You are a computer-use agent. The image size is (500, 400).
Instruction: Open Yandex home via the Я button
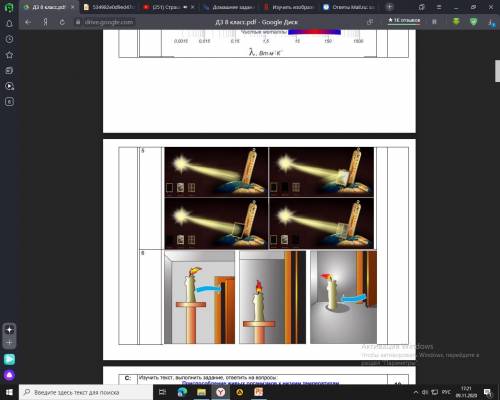click(x=45, y=22)
